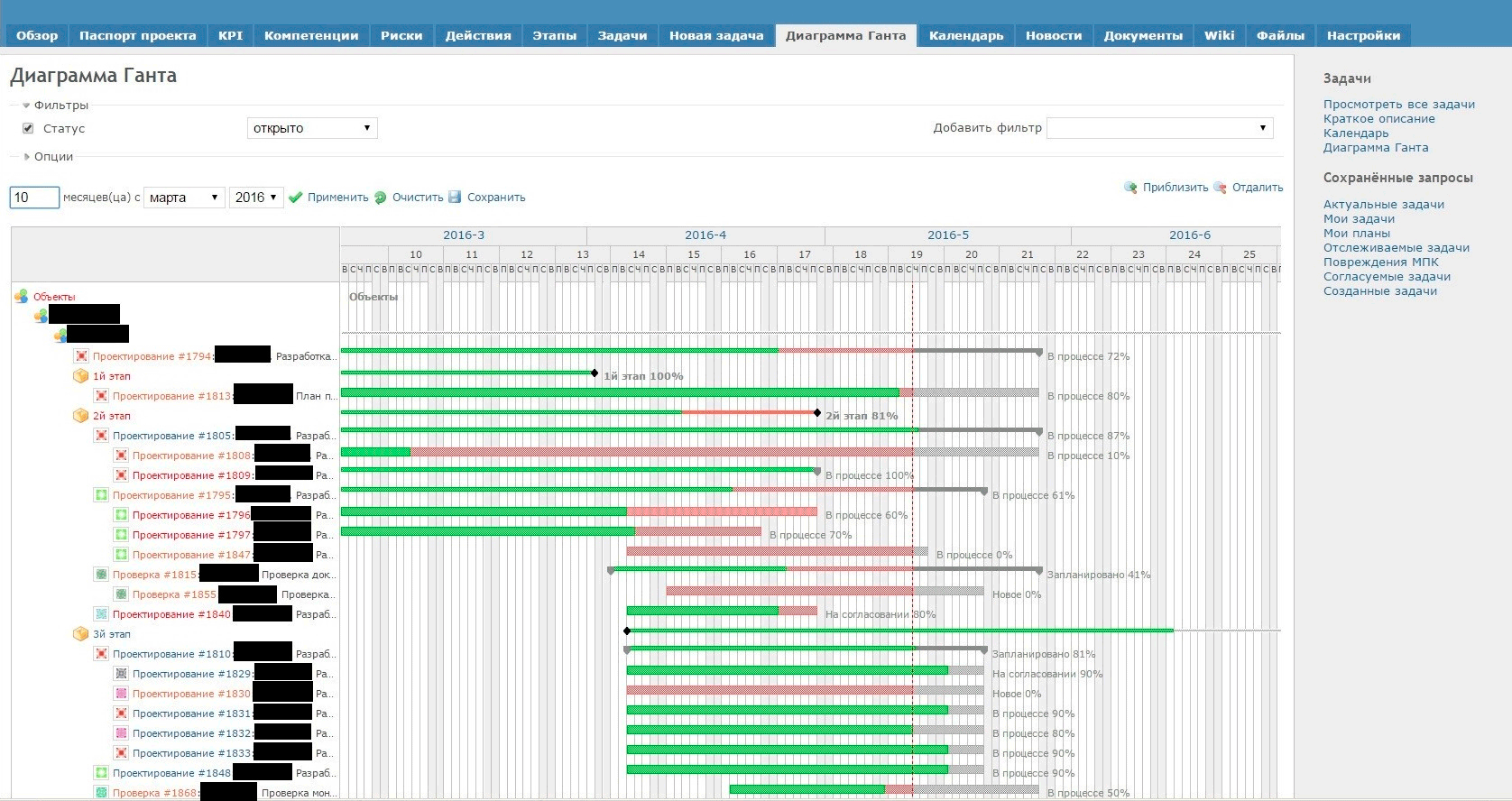Image resolution: width=1512 pixels, height=801 pixels.
Task: Open the Паспорт проекта tab
Action: click(137, 36)
